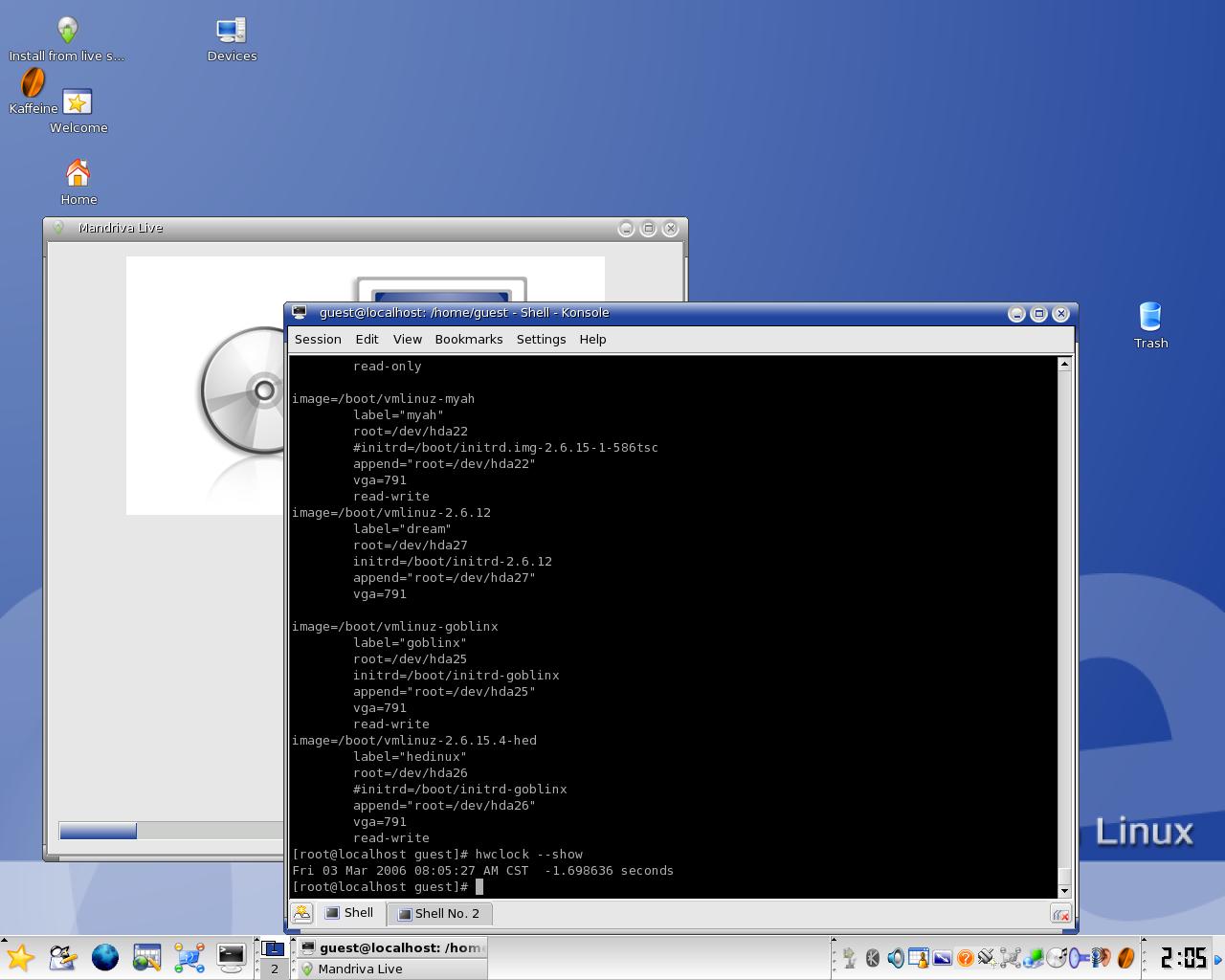Viewport: 1225px width, 980px height.
Task: Click the grey K Bluetooth tray icon
Action: [873, 958]
